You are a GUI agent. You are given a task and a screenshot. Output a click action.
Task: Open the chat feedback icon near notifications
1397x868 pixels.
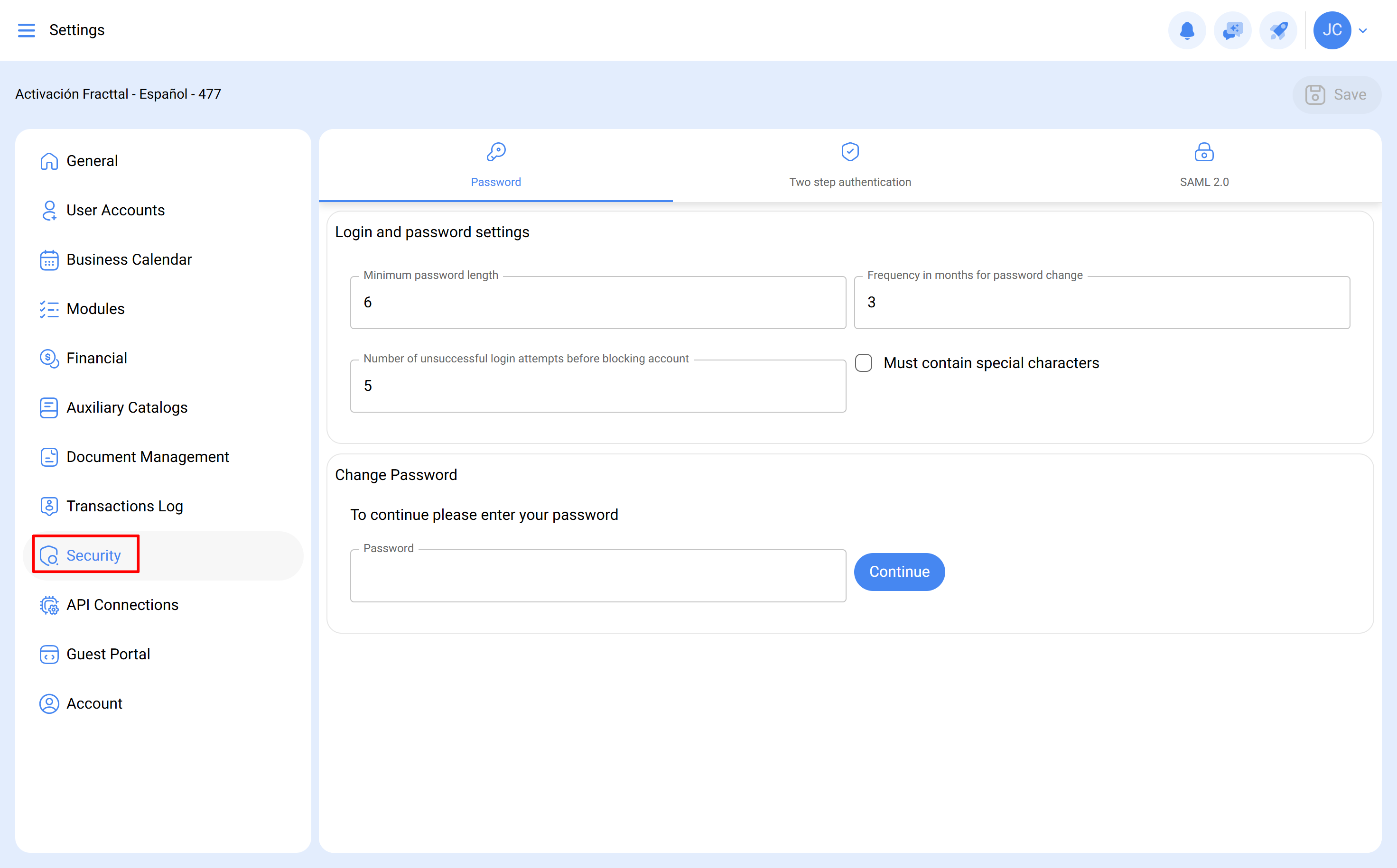[x=1232, y=30]
